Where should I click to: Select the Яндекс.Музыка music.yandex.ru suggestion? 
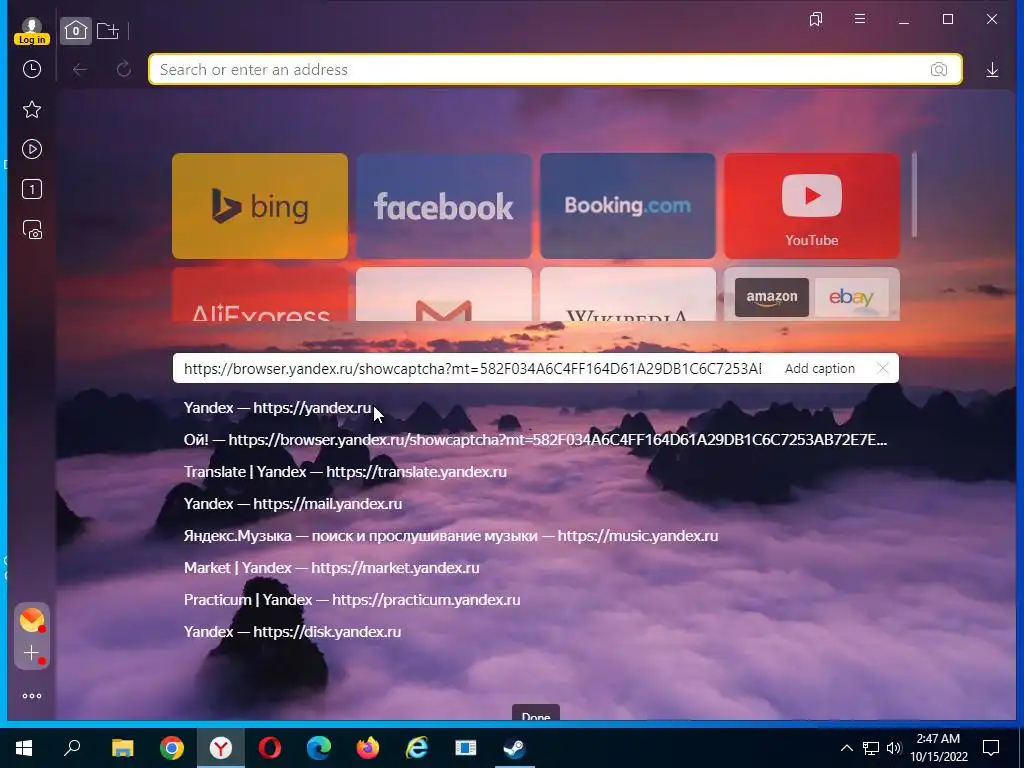click(451, 536)
